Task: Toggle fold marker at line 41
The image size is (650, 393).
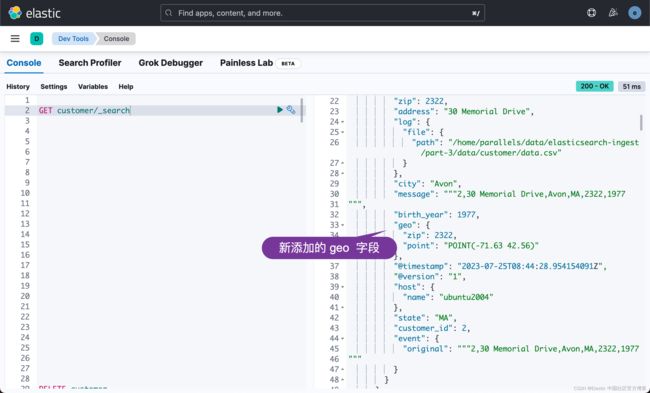Action: [343, 308]
